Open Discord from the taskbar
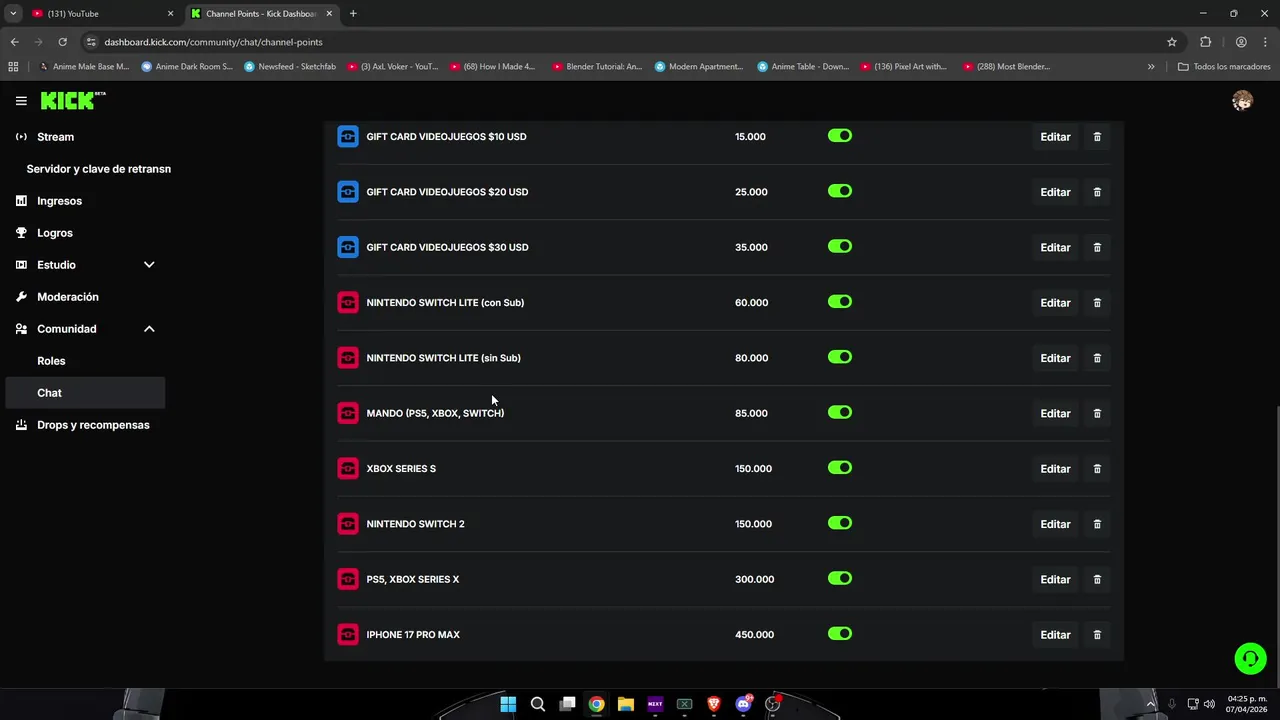Image resolution: width=1280 pixels, height=720 pixels. (x=743, y=704)
